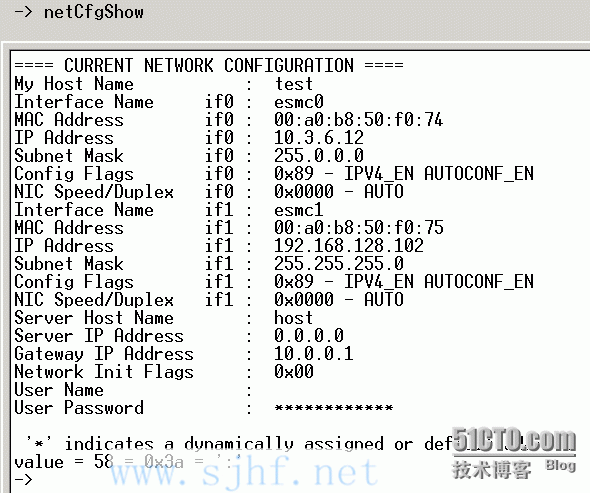Click interface name esmc0
Screen dimensions: 590x493
(299, 102)
